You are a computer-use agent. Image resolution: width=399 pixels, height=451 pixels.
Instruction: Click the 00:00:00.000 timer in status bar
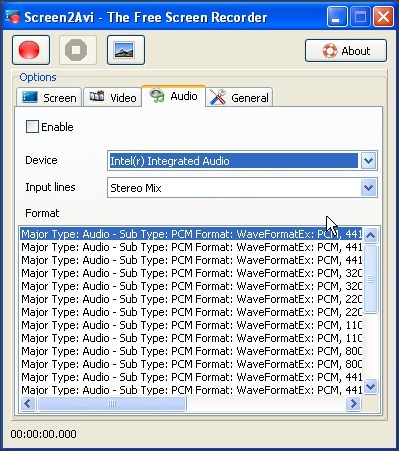coord(43,434)
